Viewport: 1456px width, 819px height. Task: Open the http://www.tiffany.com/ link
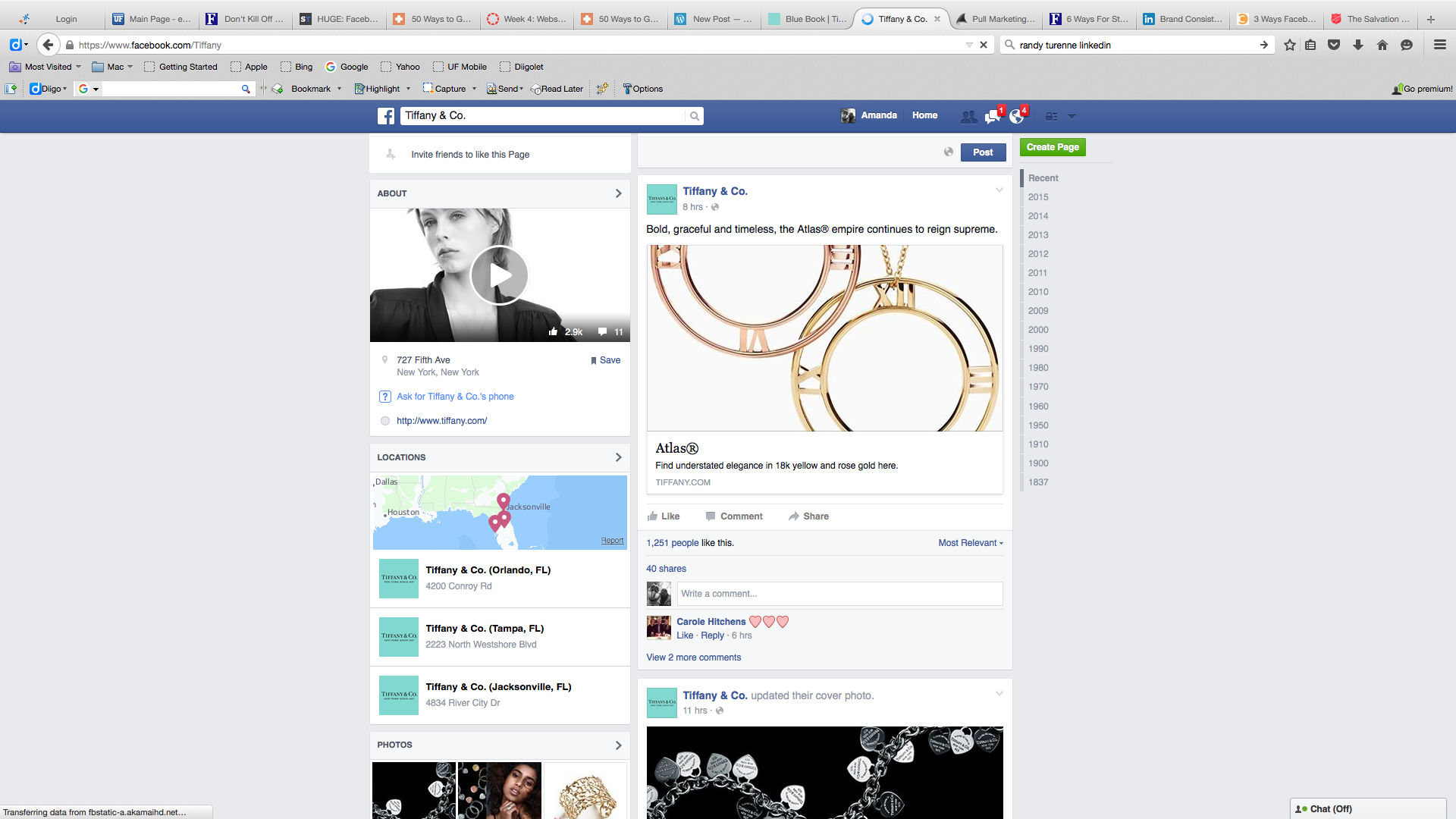point(441,421)
